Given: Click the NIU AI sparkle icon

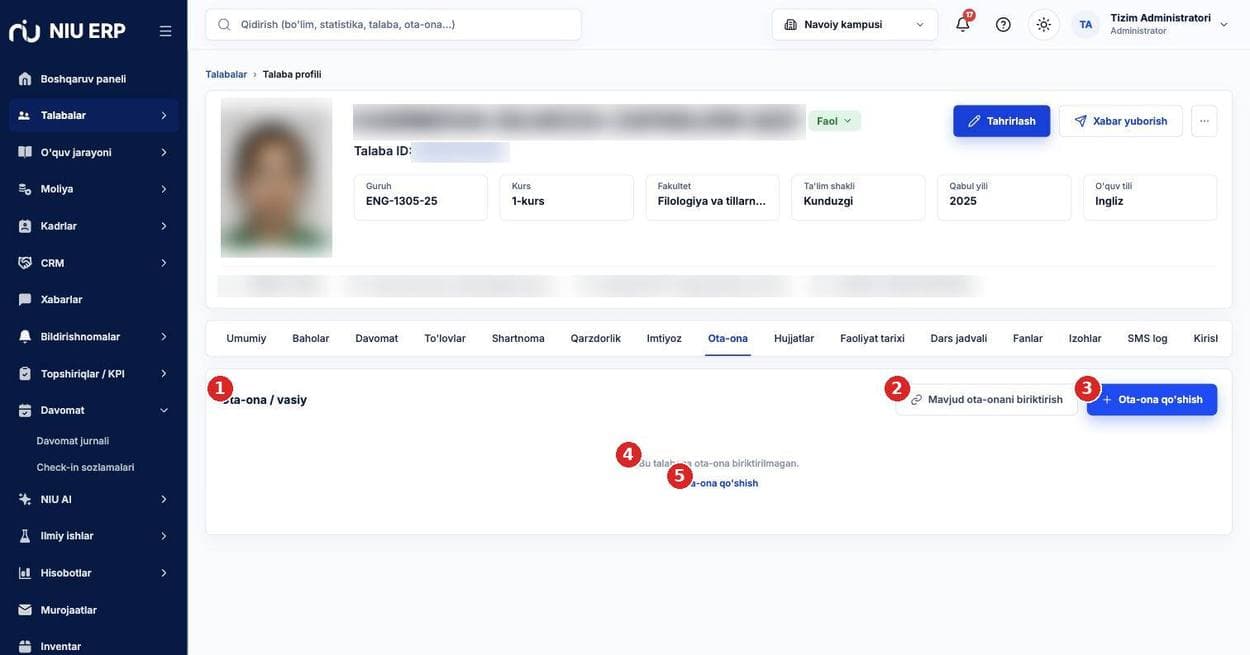Looking at the screenshot, I should click(25, 499).
